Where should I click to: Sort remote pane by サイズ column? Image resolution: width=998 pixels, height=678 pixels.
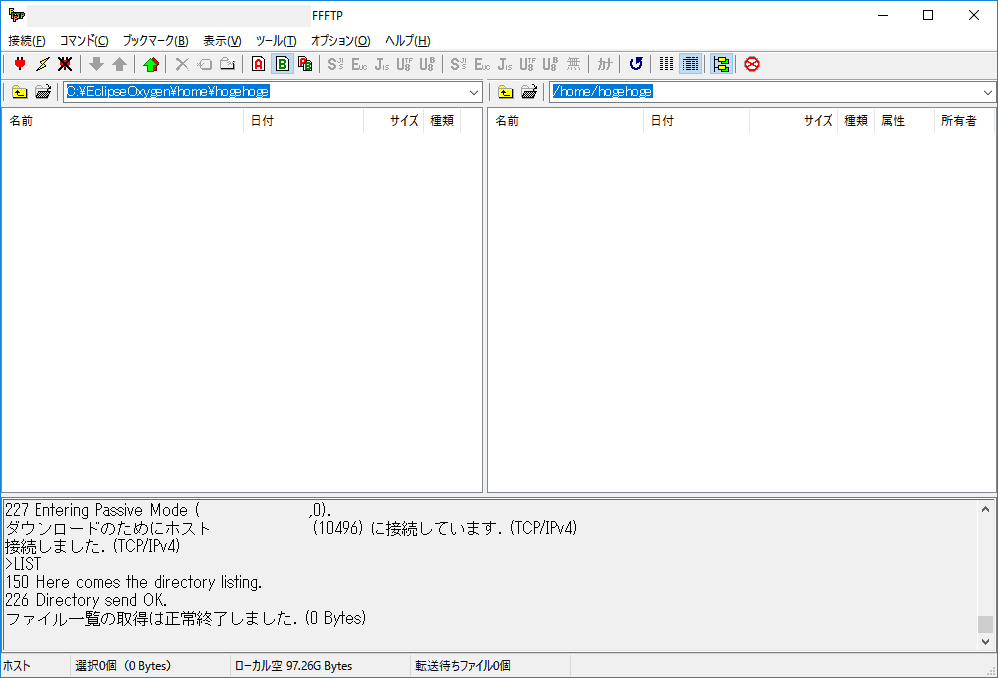point(794,121)
